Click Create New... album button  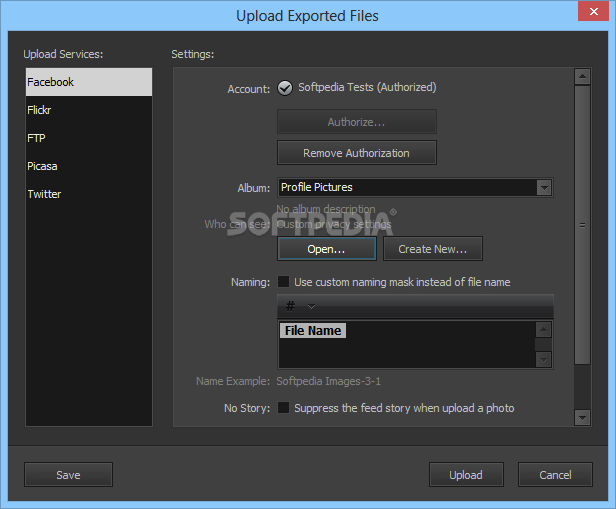tap(433, 249)
